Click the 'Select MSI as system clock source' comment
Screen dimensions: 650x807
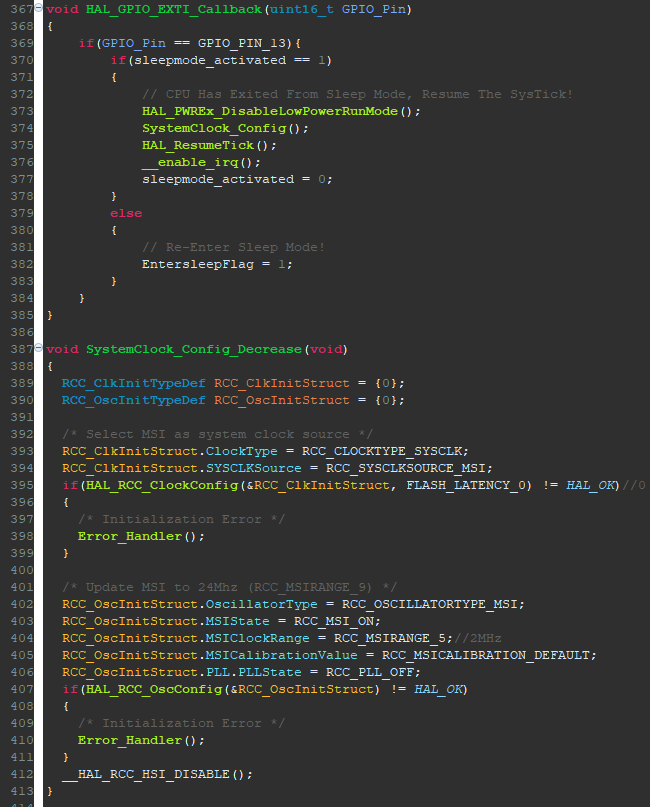[217, 434]
